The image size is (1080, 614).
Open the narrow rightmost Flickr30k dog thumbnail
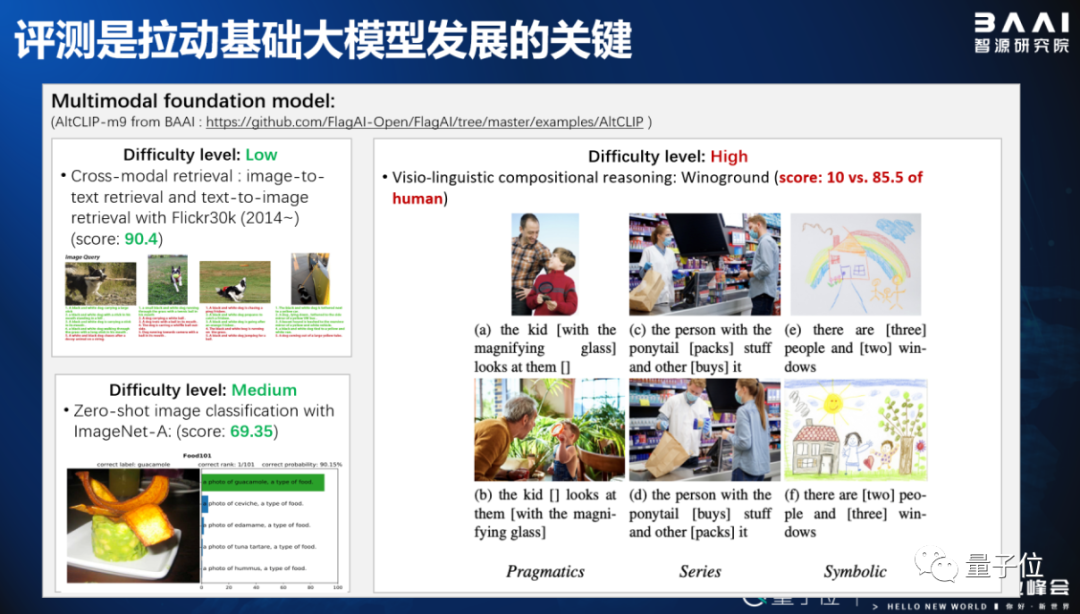click(309, 277)
